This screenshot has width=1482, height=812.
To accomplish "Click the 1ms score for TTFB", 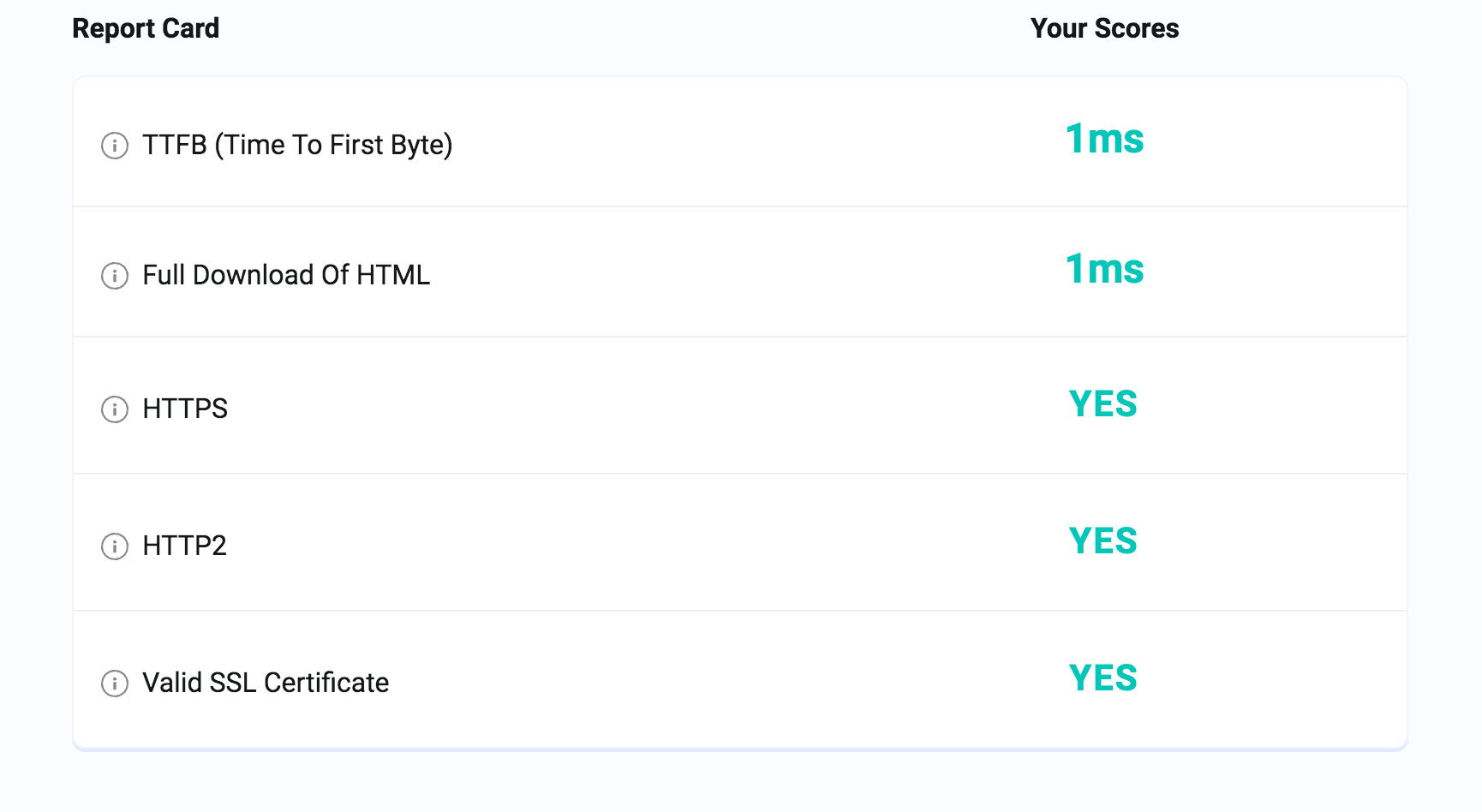I will [1104, 139].
